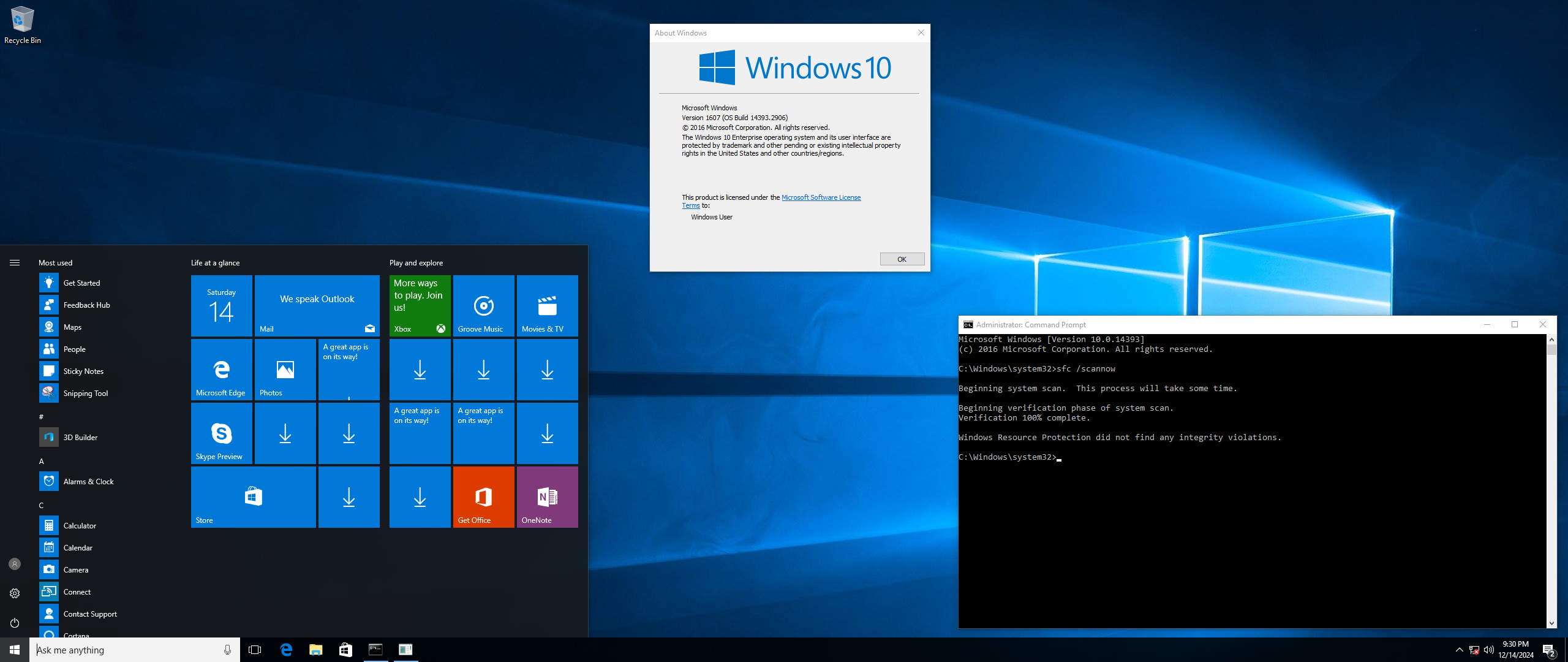Select the Play and explore group title
Image resolution: width=1568 pixels, height=662 pixels.
416,263
